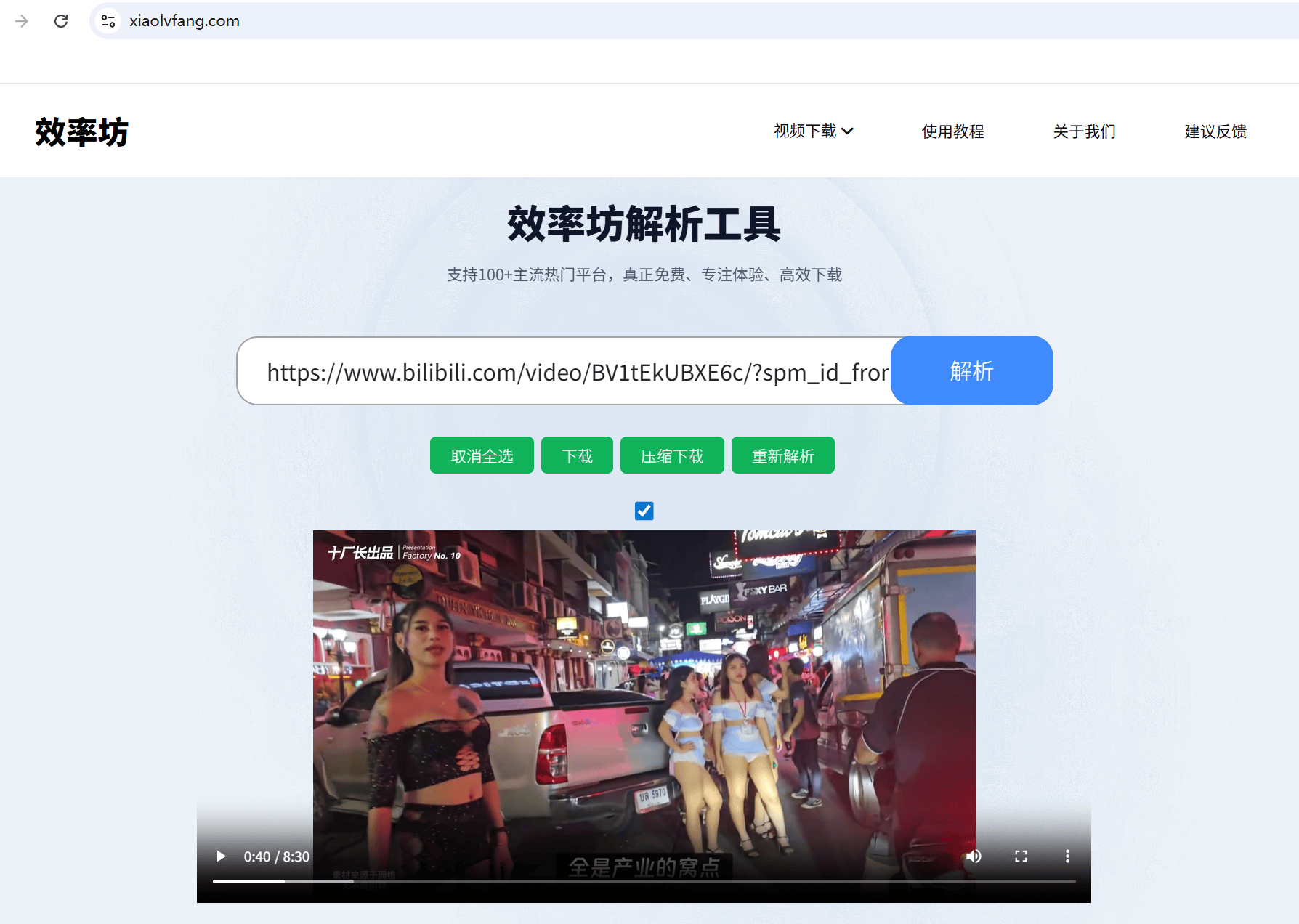Click the 效率坊解析工具 heading

coord(644,224)
